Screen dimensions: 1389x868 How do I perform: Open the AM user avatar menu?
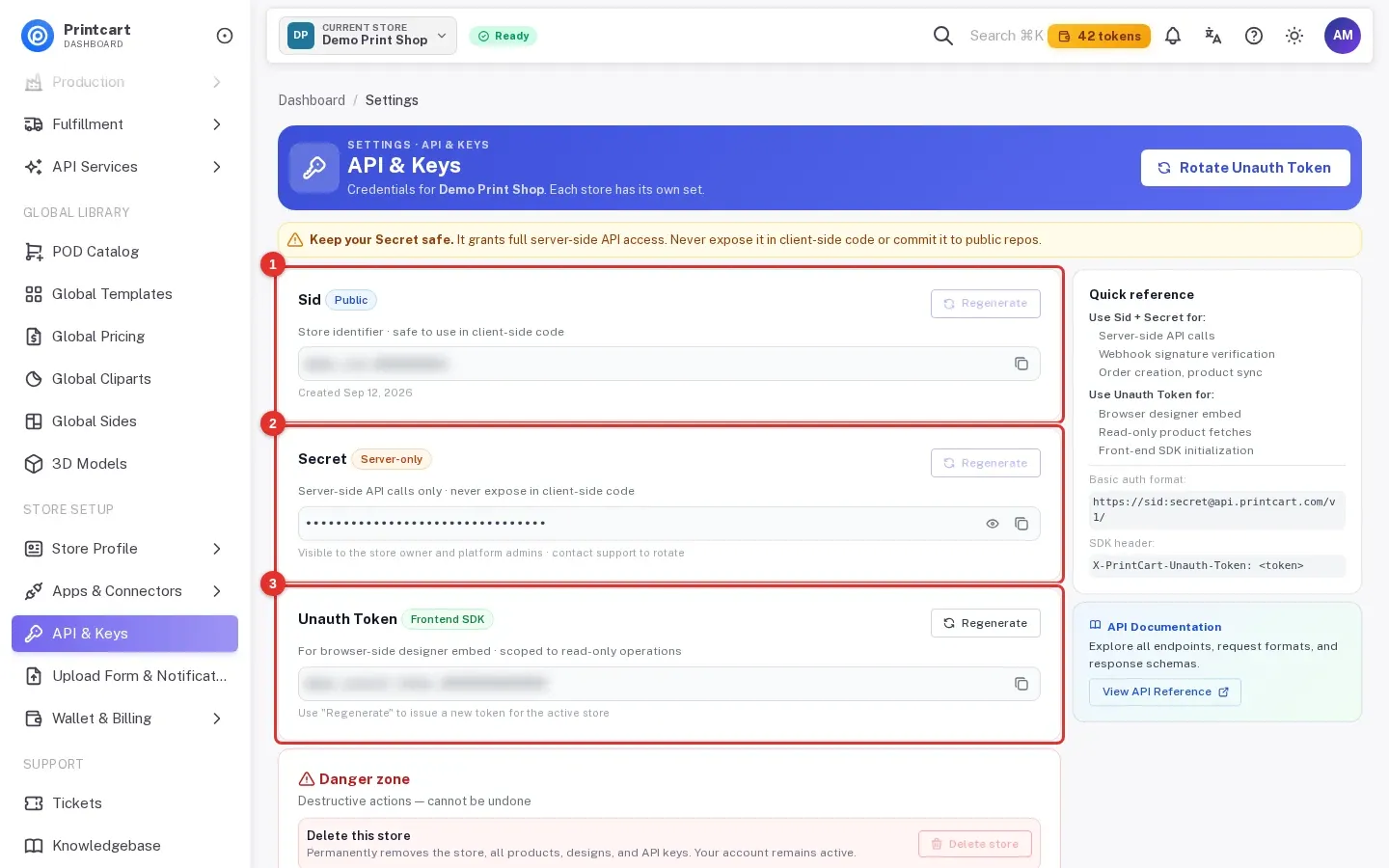1343,36
